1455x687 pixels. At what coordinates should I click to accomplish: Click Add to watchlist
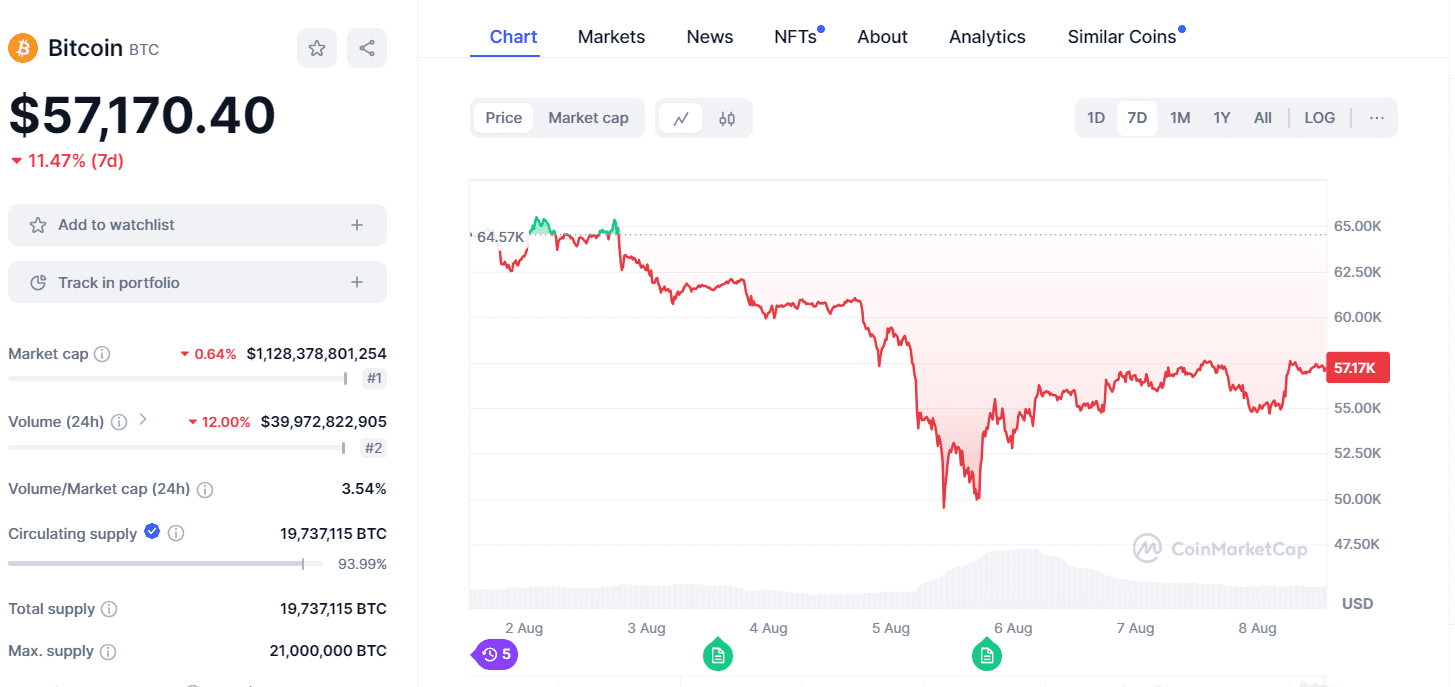coord(197,225)
